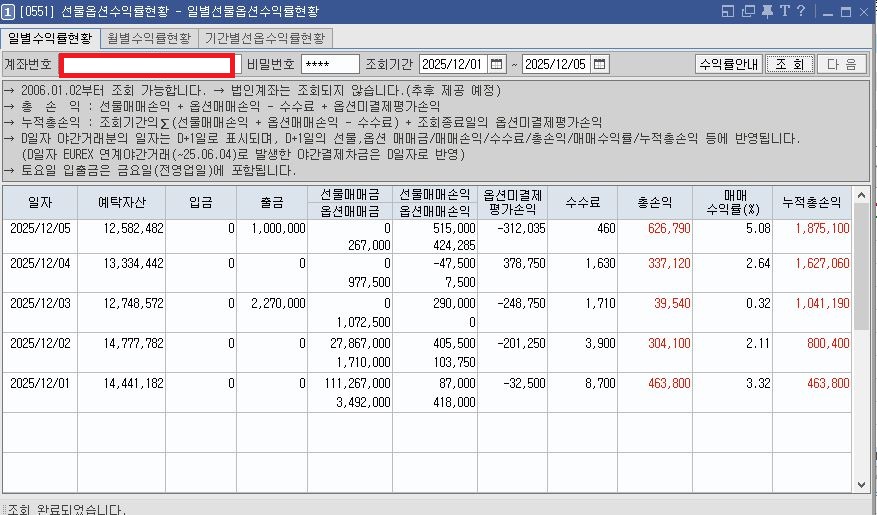Click the 선물매매손익 column header
877x515 pixels.
pos(435,194)
